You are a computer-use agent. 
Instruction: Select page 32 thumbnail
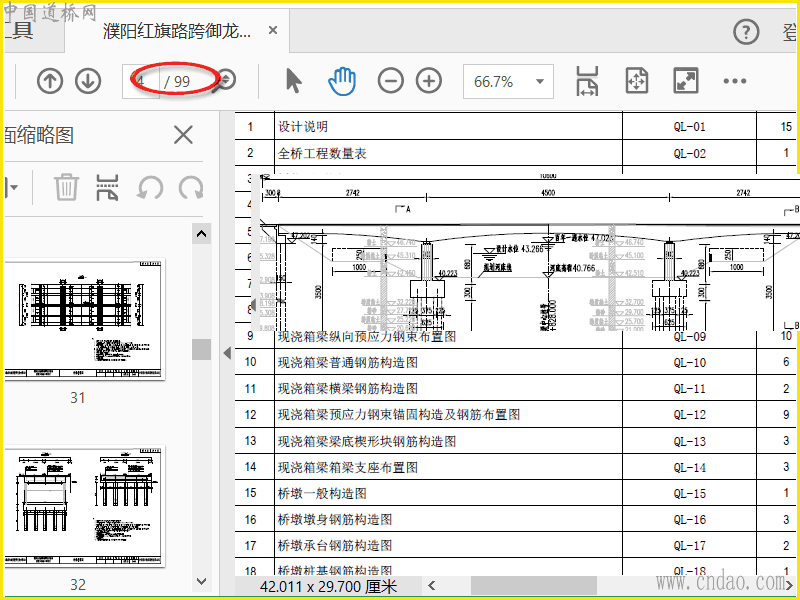point(84,506)
